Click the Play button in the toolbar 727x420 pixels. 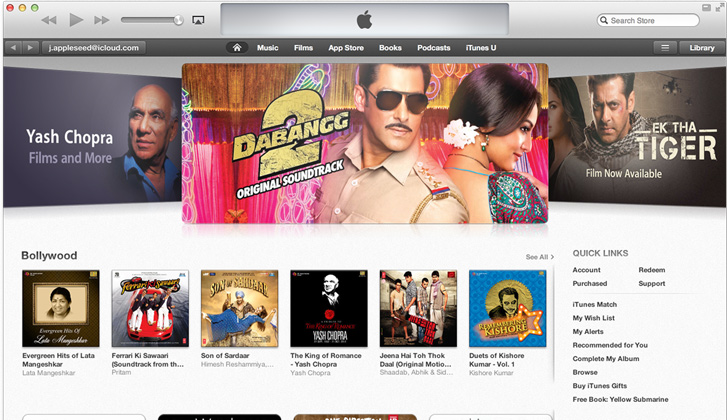(76, 20)
